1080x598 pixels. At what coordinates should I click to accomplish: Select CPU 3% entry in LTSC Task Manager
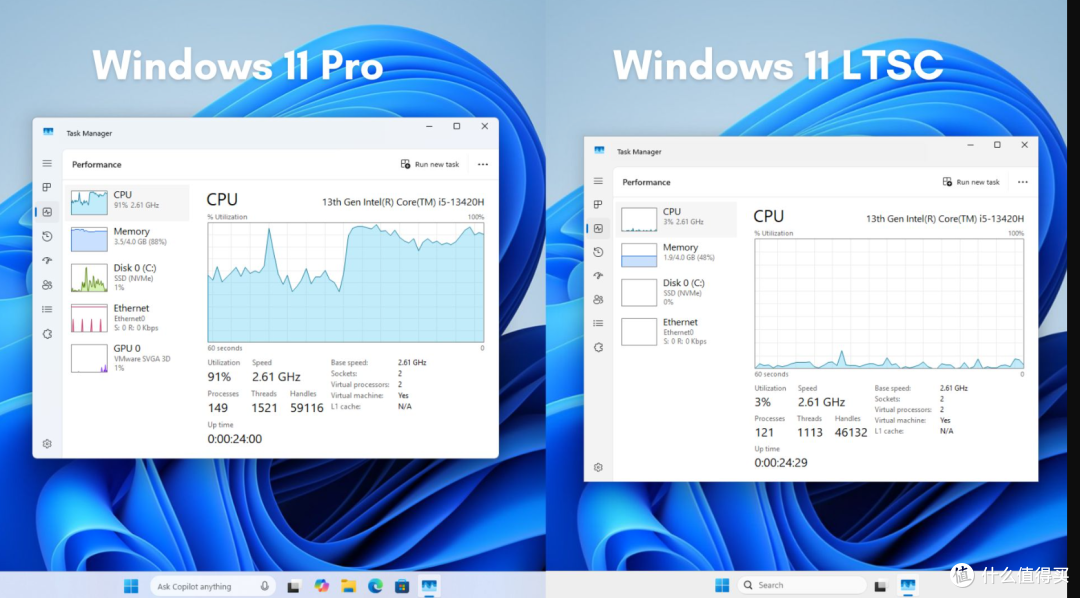[x=676, y=219]
